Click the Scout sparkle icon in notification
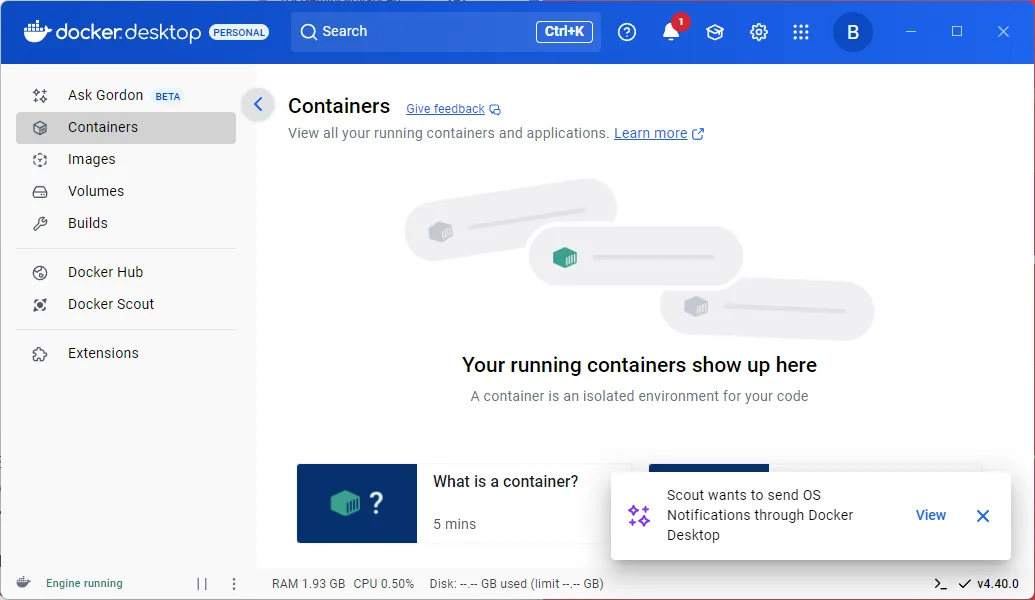Viewport: 1035px width, 600px height. 639,516
